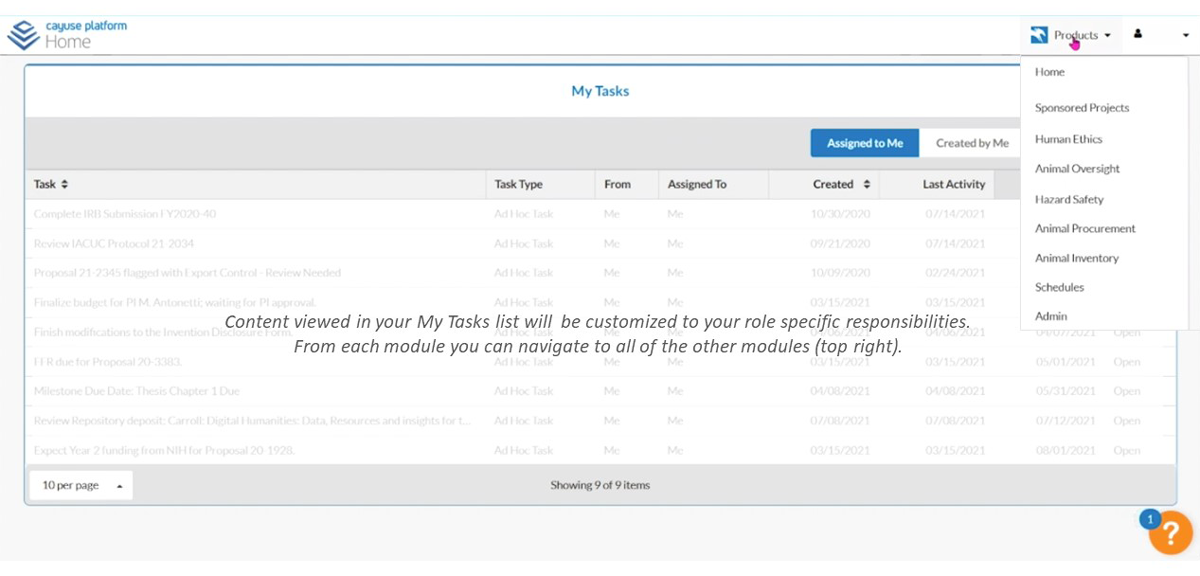Open Review IACUC Protocol 21-2034 task
This screenshot has width=1200, height=576.
pyautogui.click(x=114, y=243)
